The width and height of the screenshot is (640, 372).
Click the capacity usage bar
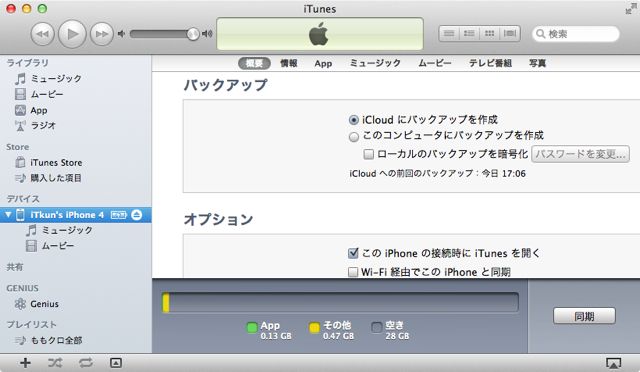[x=340, y=303]
